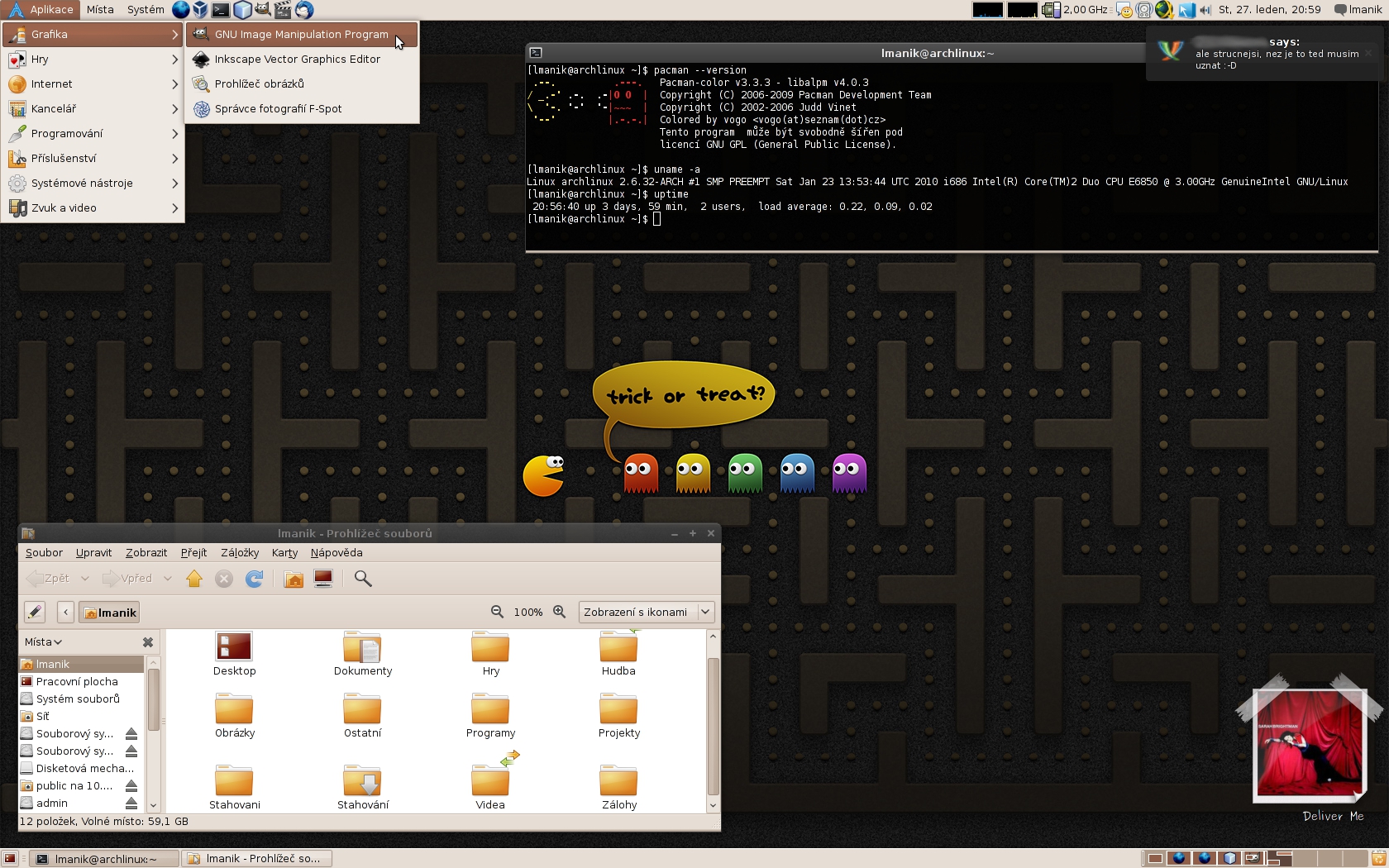Expand the Programování submenu
Screen dimensions: 1389x868
point(93,134)
